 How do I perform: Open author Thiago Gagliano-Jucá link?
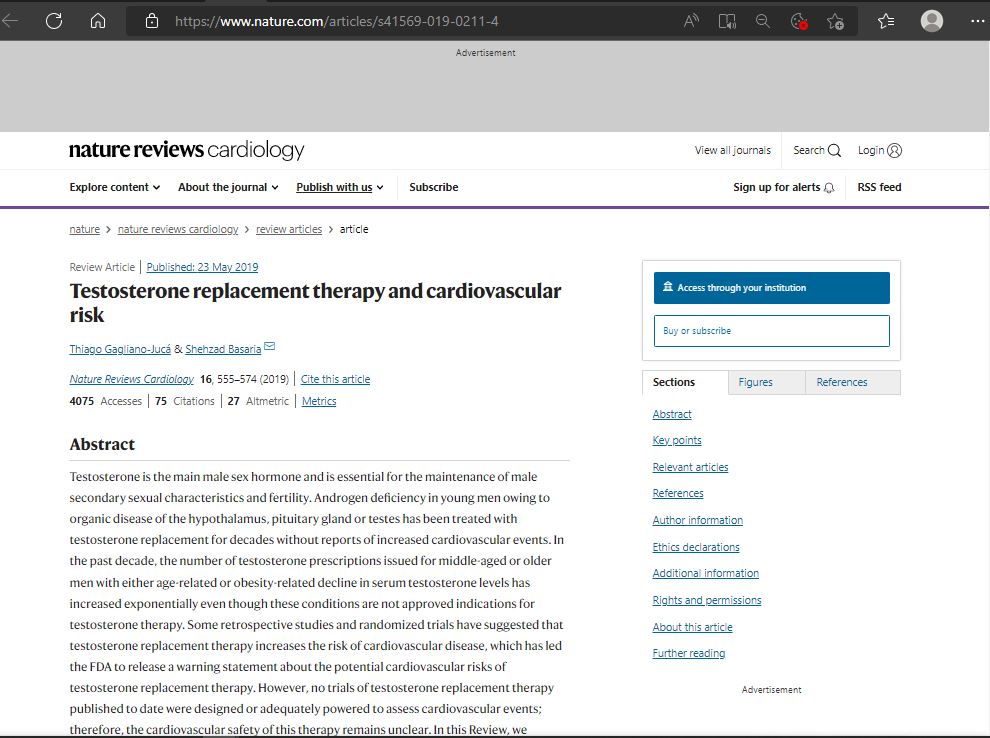(x=120, y=349)
